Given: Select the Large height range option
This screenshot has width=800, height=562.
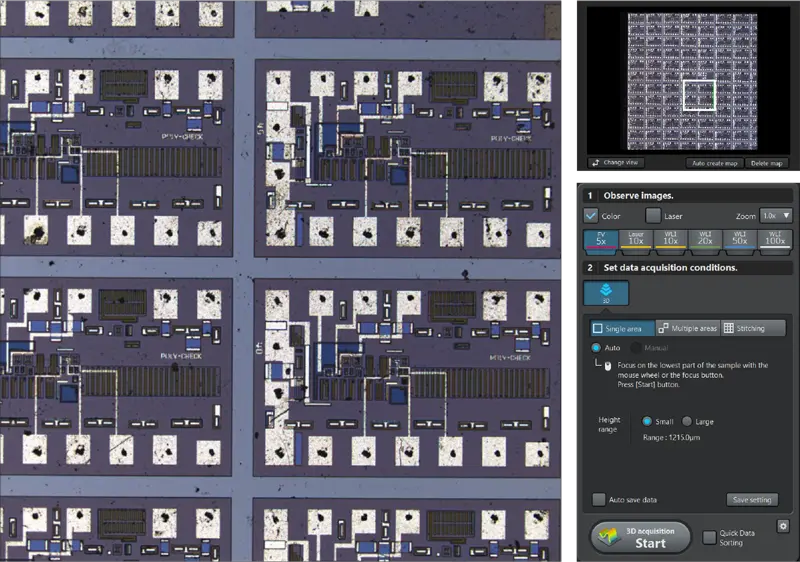Looking at the screenshot, I should pyautogui.click(x=686, y=422).
